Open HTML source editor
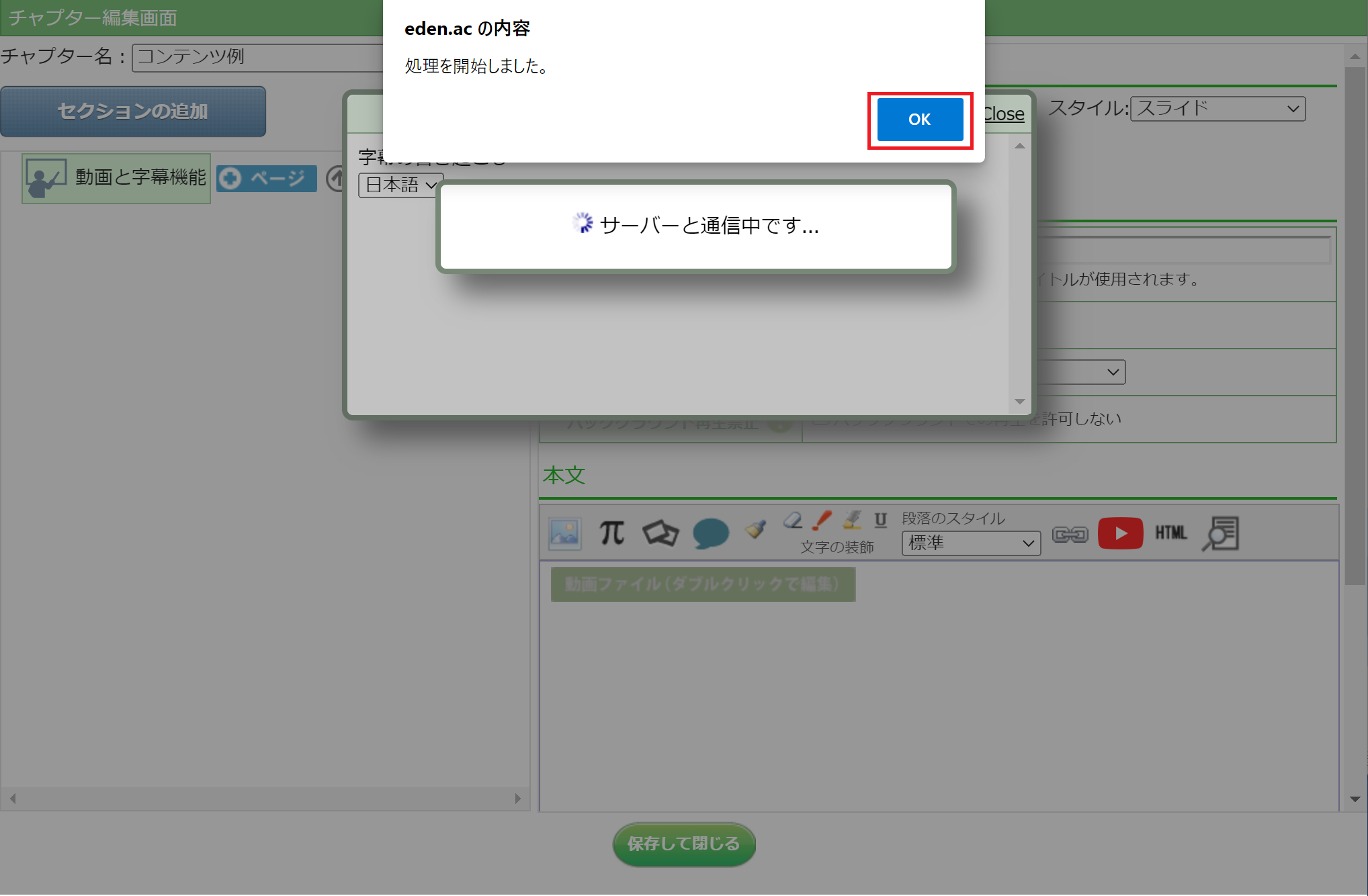The height and width of the screenshot is (896, 1368). (x=1170, y=533)
